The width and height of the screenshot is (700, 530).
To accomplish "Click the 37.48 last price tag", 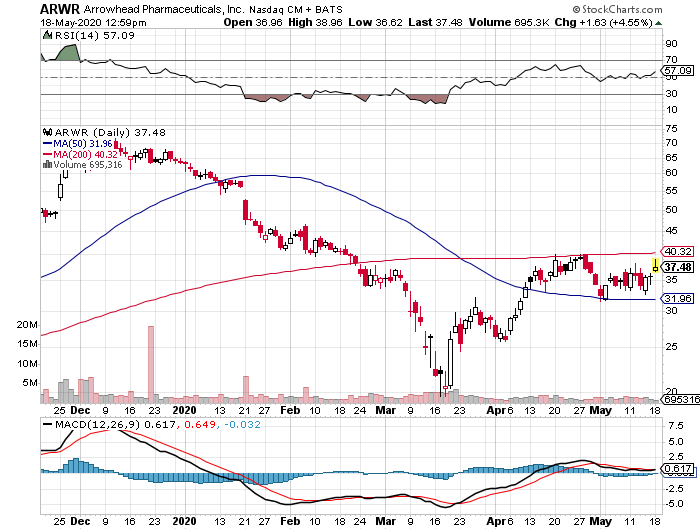I will pos(677,267).
